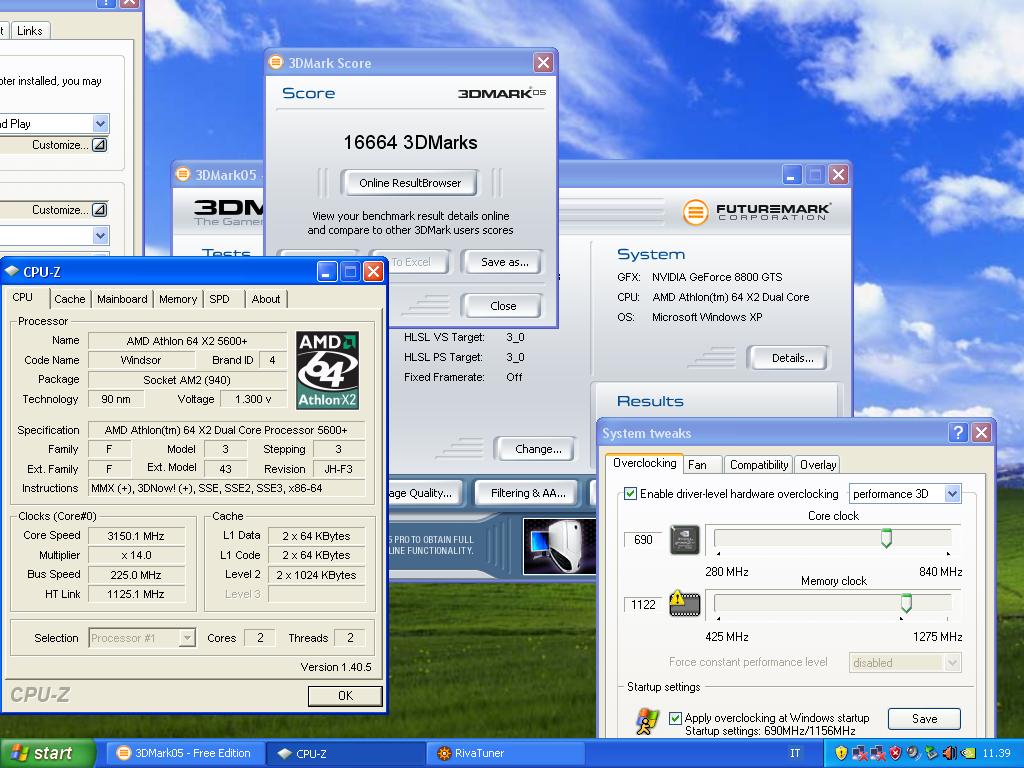Click the grey round lens tray icon
This screenshot has width=1024, height=768.
pyautogui.click(x=913, y=753)
